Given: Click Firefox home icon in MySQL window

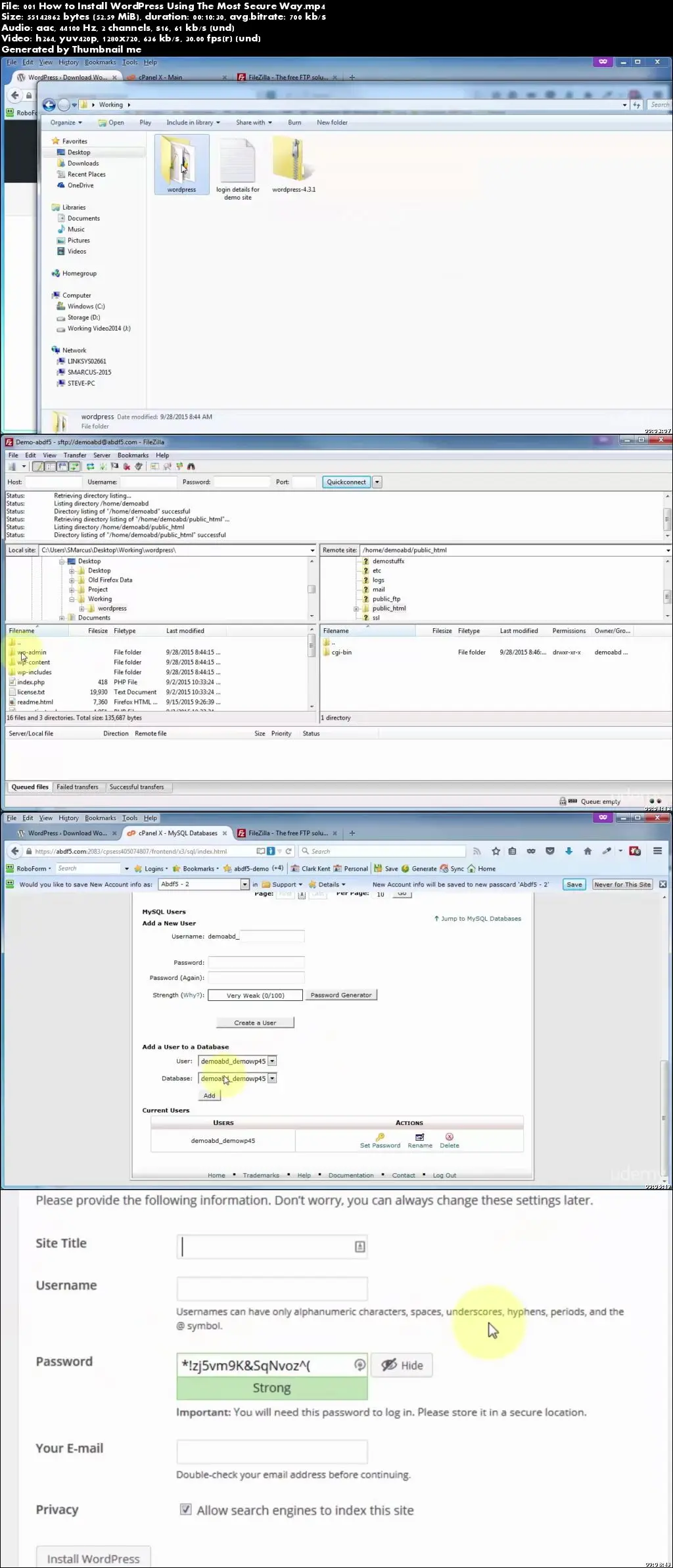Looking at the screenshot, I should [588, 851].
